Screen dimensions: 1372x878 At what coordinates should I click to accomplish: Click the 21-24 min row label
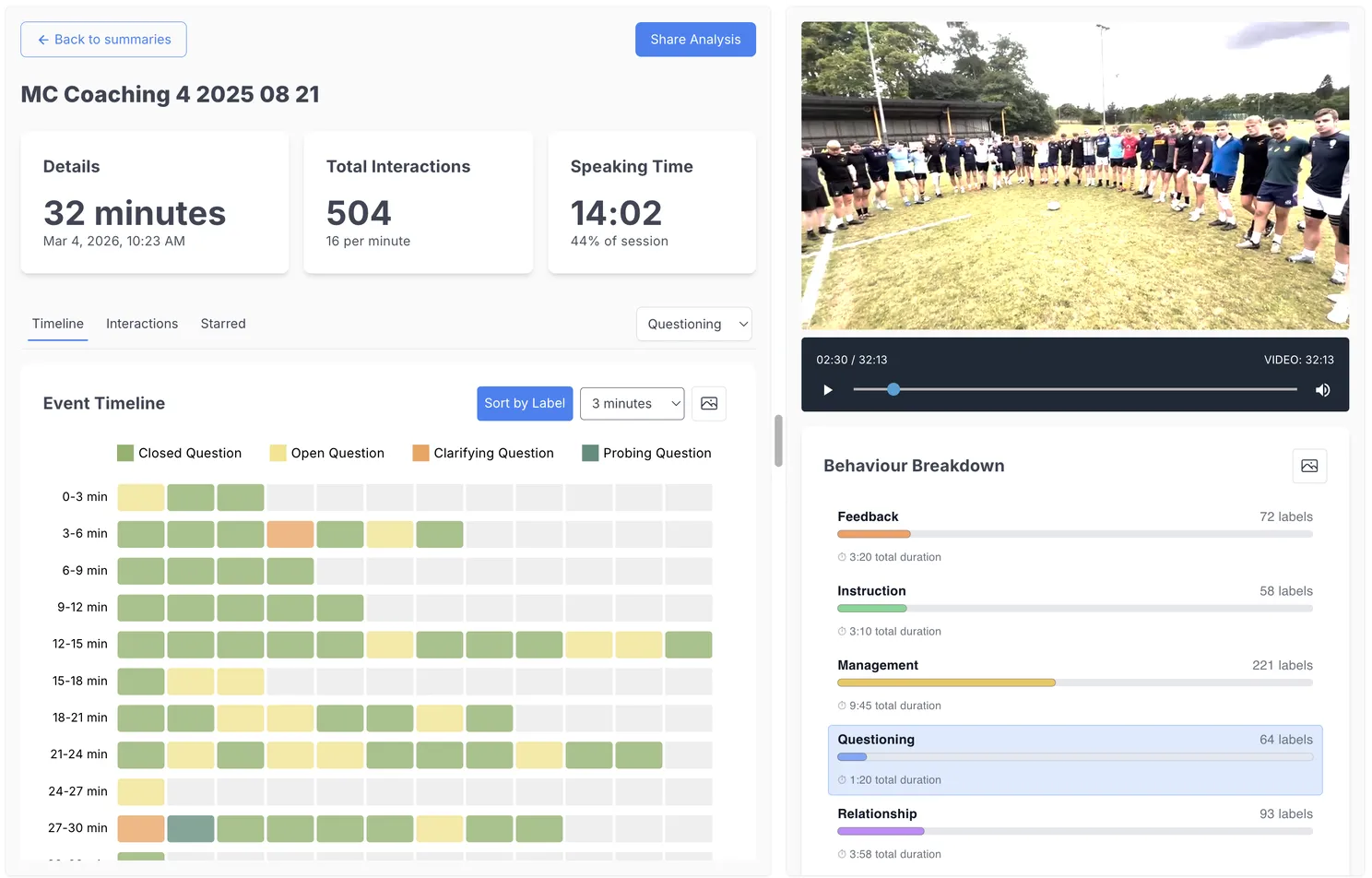79,754
